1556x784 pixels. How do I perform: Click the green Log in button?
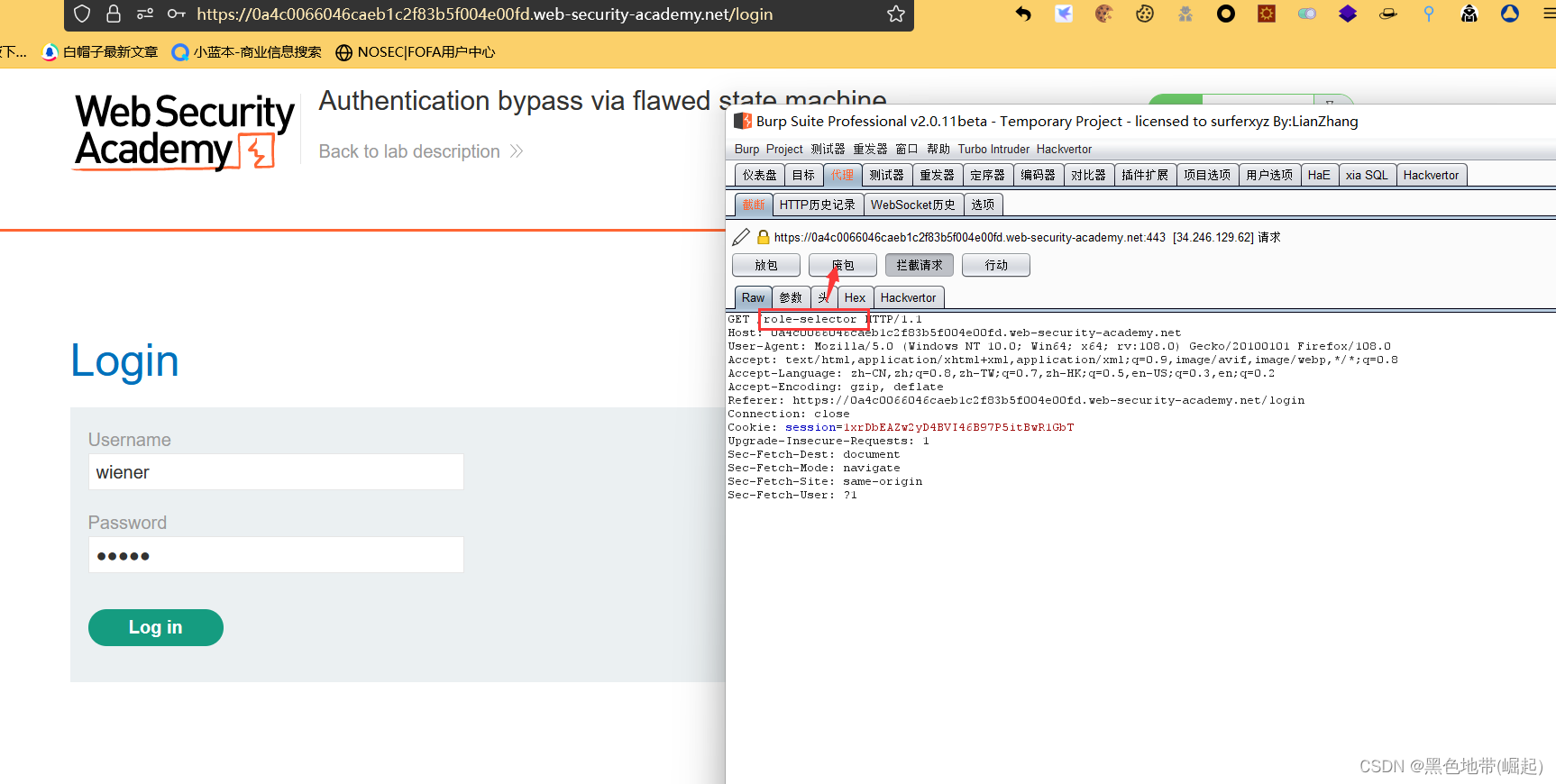[x=156, y=627]
